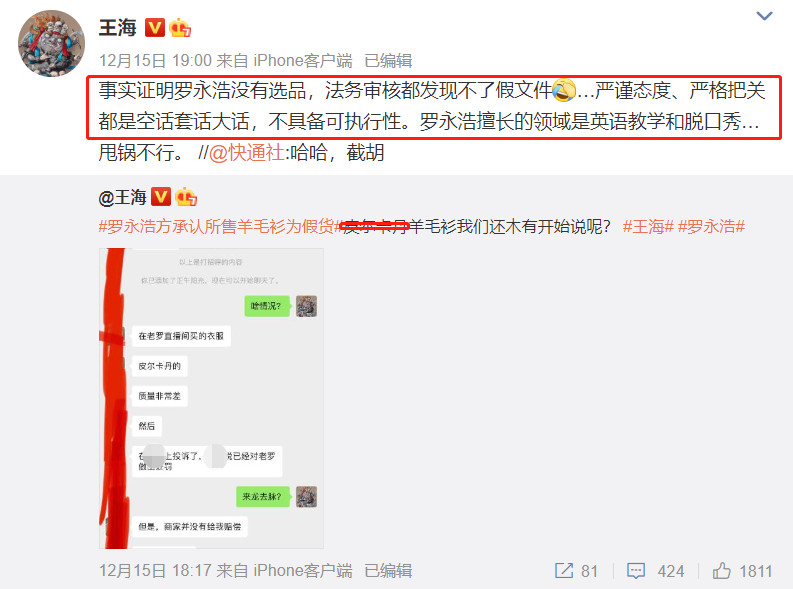793x589 pixels.
Task: Click the comment bubble icon
Action: click(x=636, y=571)
